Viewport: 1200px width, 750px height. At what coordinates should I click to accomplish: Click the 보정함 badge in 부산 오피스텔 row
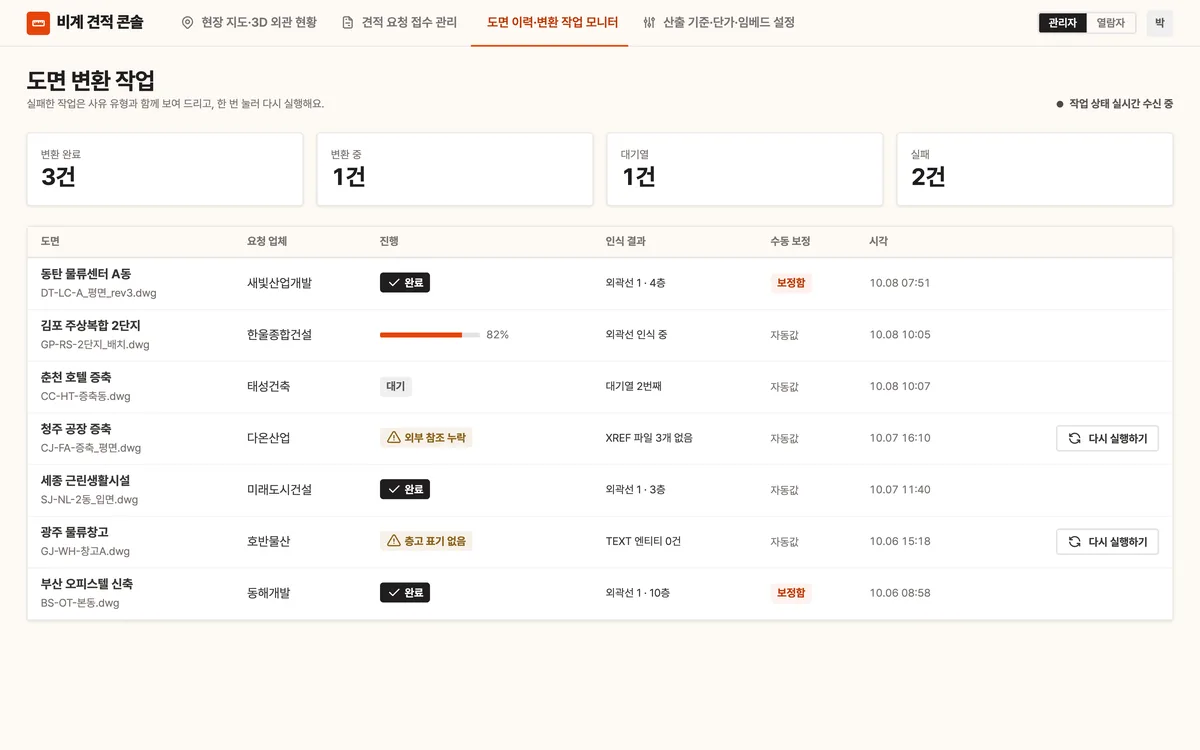[791, 593]
